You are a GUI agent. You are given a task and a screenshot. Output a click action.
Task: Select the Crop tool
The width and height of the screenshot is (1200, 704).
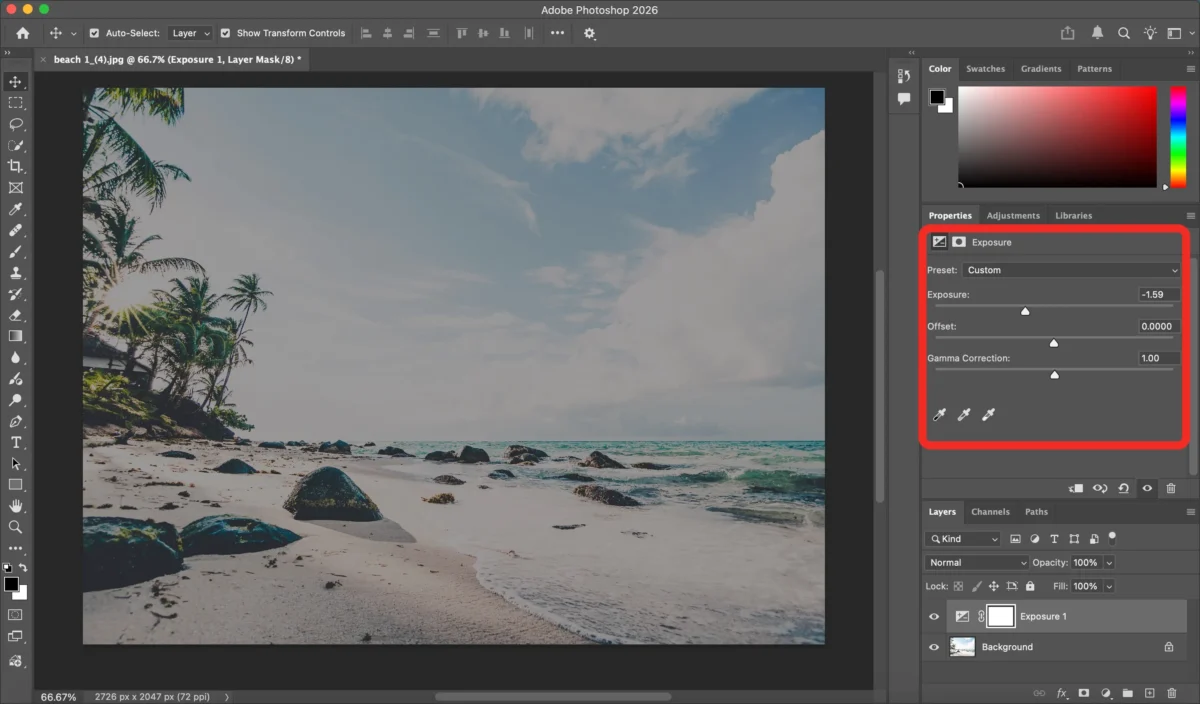[x=15, y=166]
